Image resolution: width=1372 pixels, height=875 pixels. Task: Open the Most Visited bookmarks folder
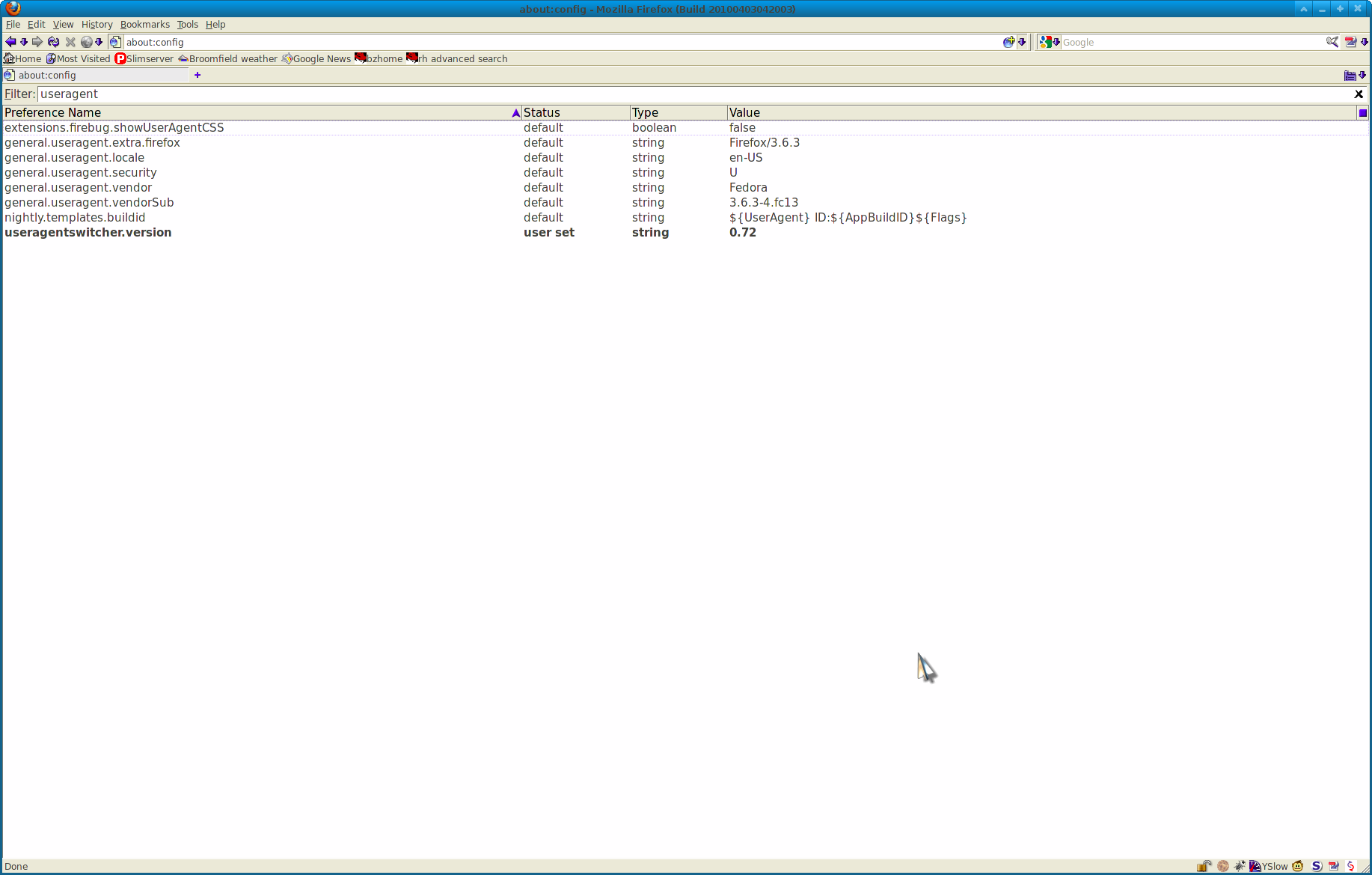pyautogui.click(x=78, y=58)
